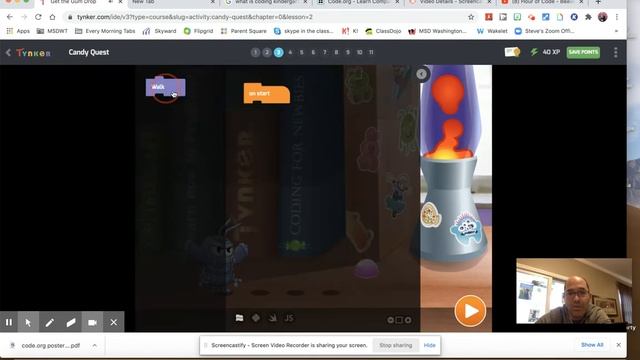Click the Save Points button

(x=583, y=52)
